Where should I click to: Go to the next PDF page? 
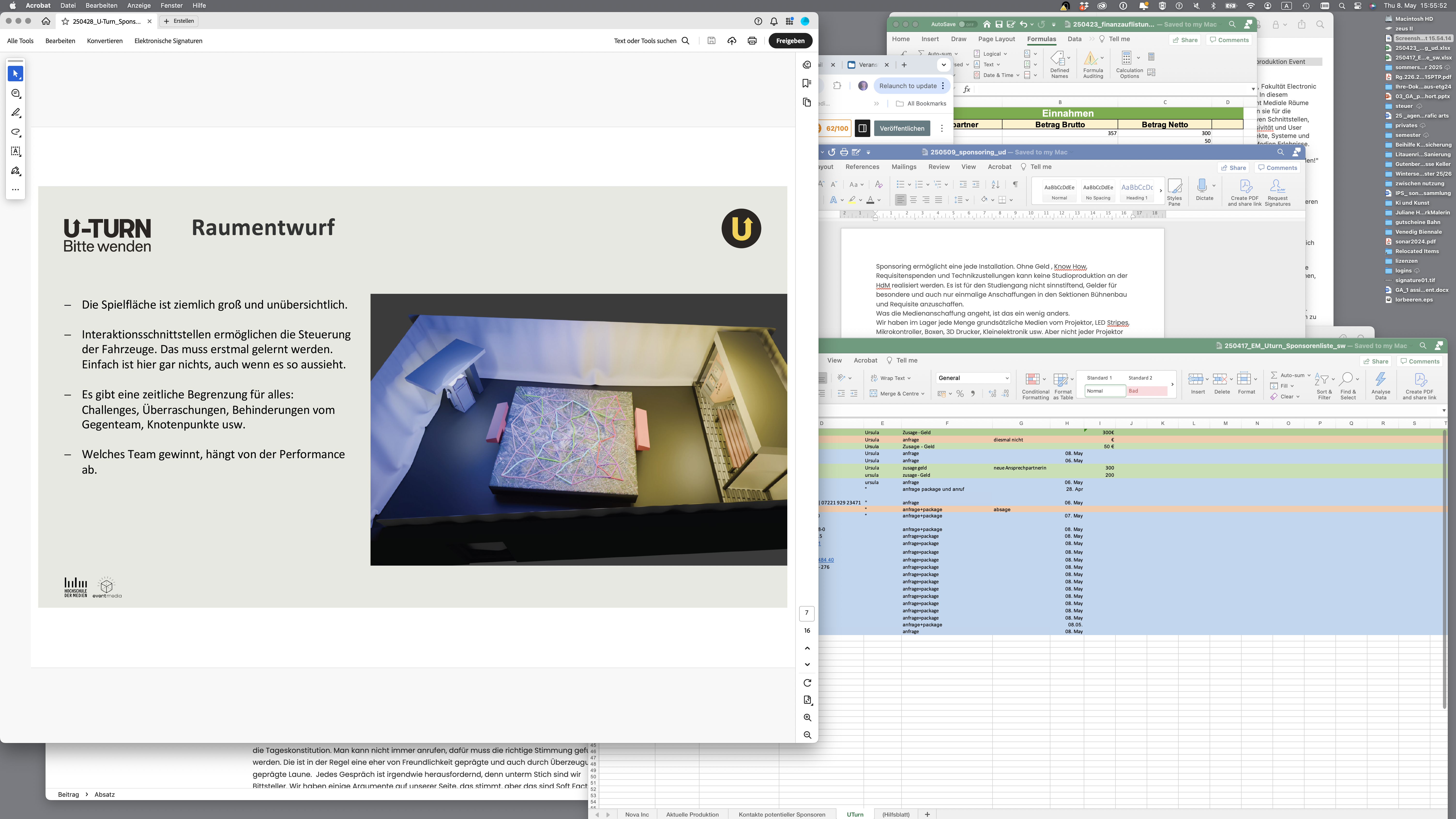[x=807, y=665]
